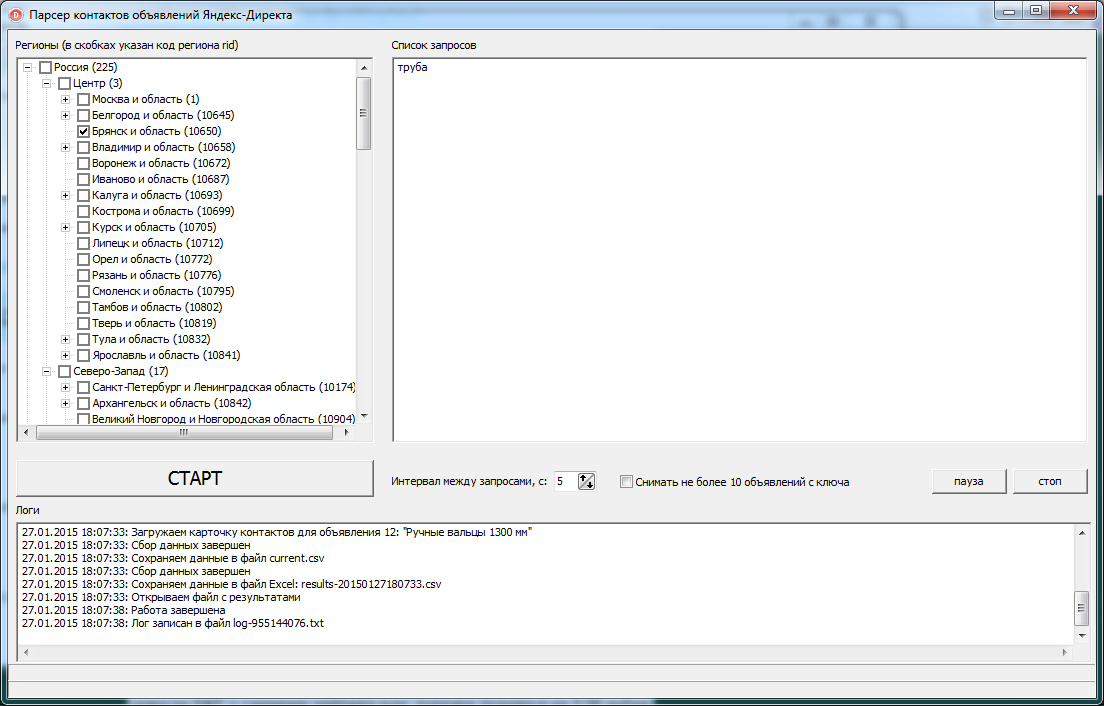Tick Владимир и область checkbox
1104x706 pixels.
(83, 148)
